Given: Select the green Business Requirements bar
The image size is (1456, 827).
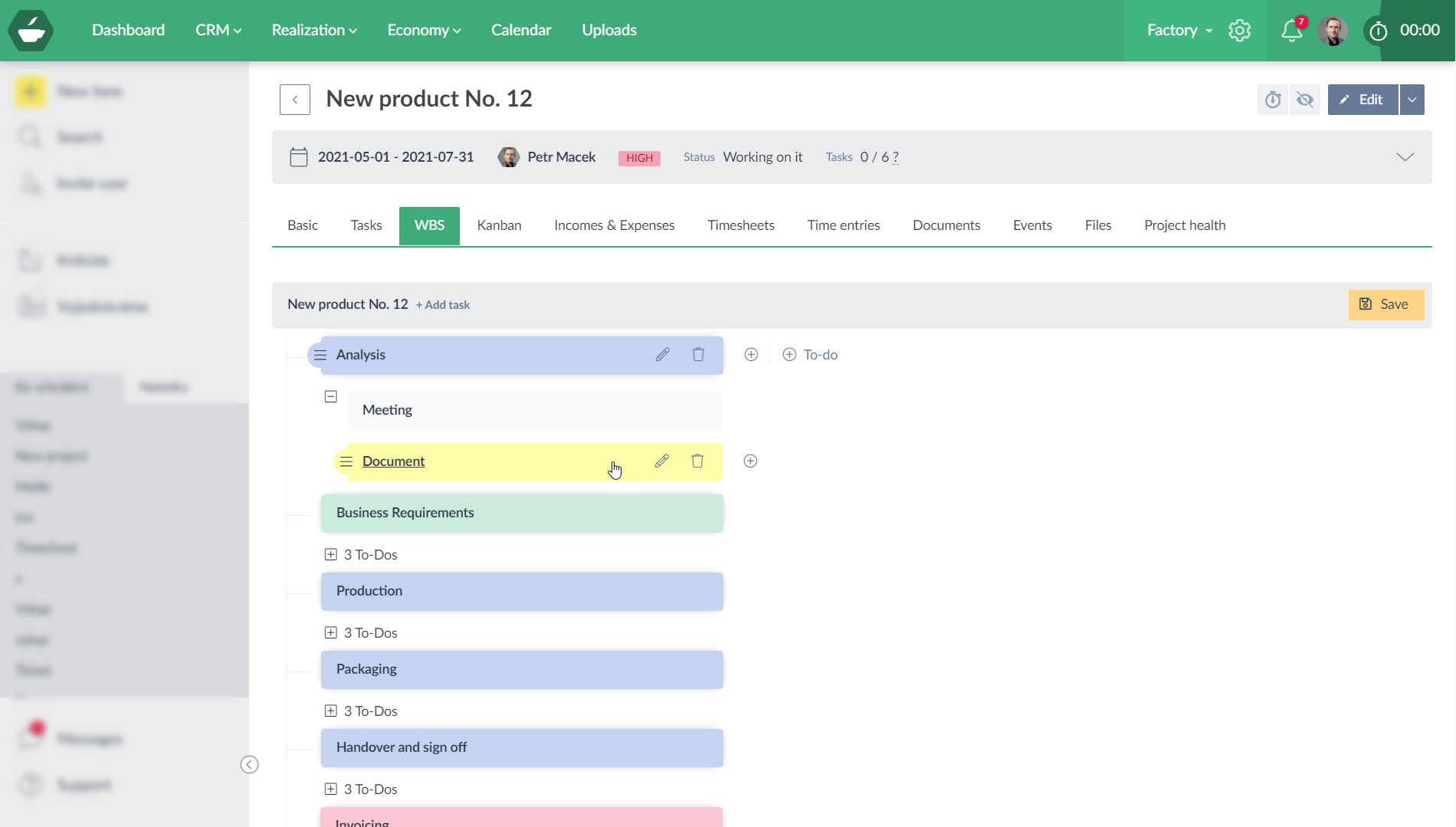Looking at the screenshot, I should 522,514.
